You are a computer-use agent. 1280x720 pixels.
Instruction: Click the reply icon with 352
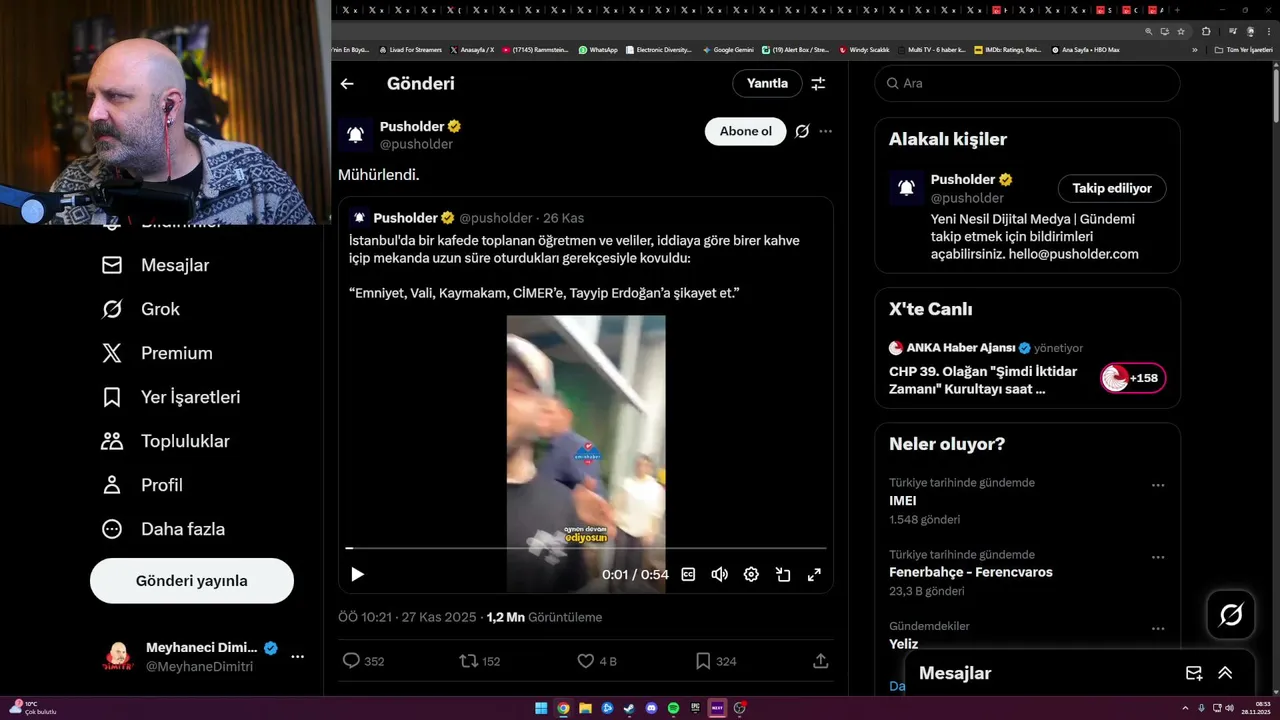point(351,661)
